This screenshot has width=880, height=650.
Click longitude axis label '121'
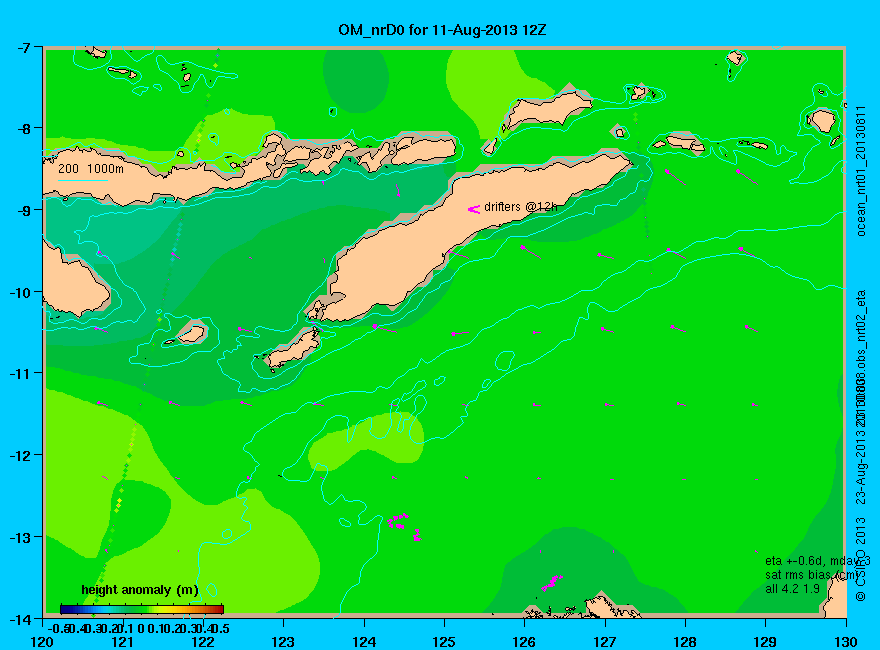(x=123, y=642)
